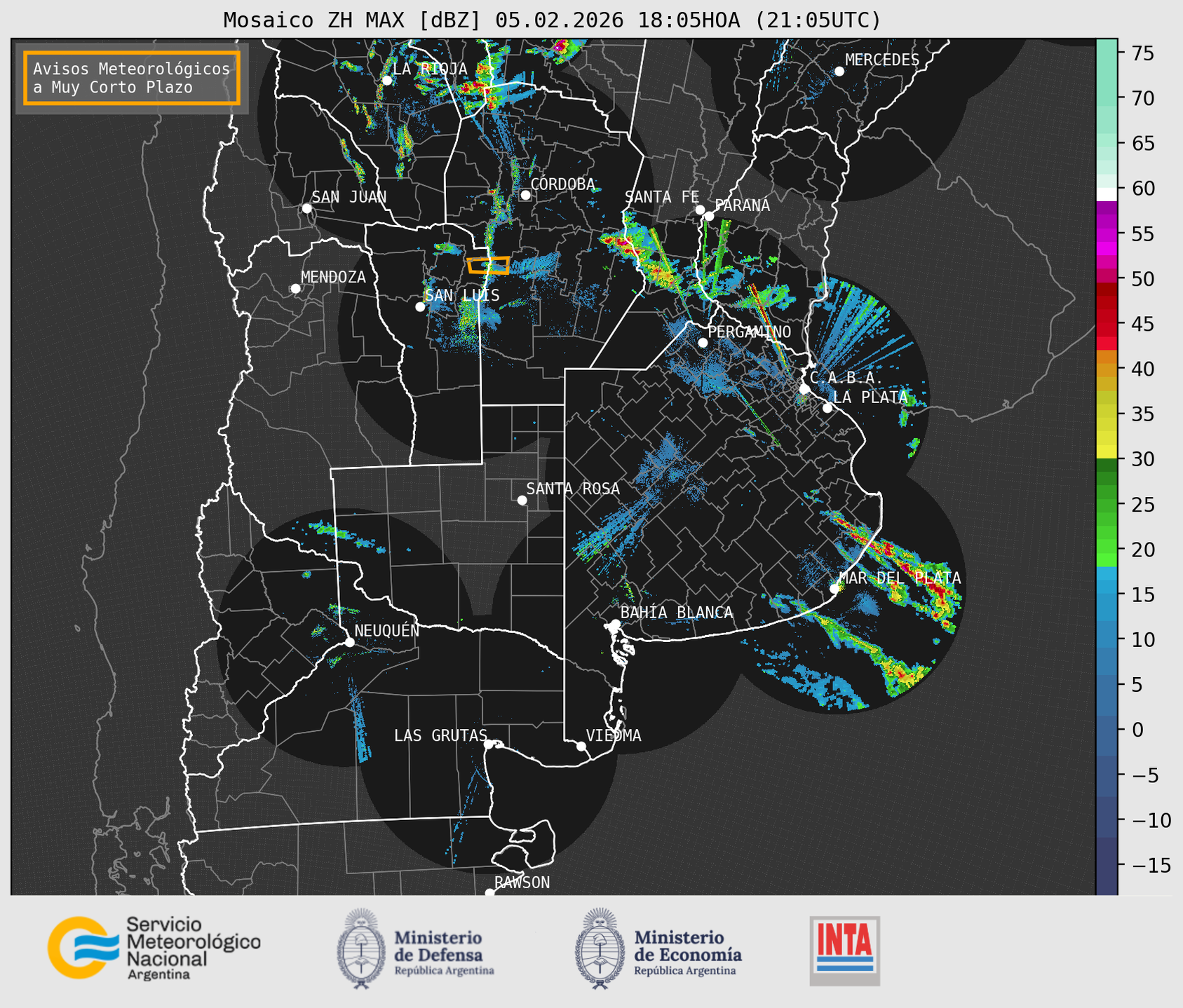The image size is (1183, 1008).
Task: Click the Mar del Plata city marker
Action: 834,589
